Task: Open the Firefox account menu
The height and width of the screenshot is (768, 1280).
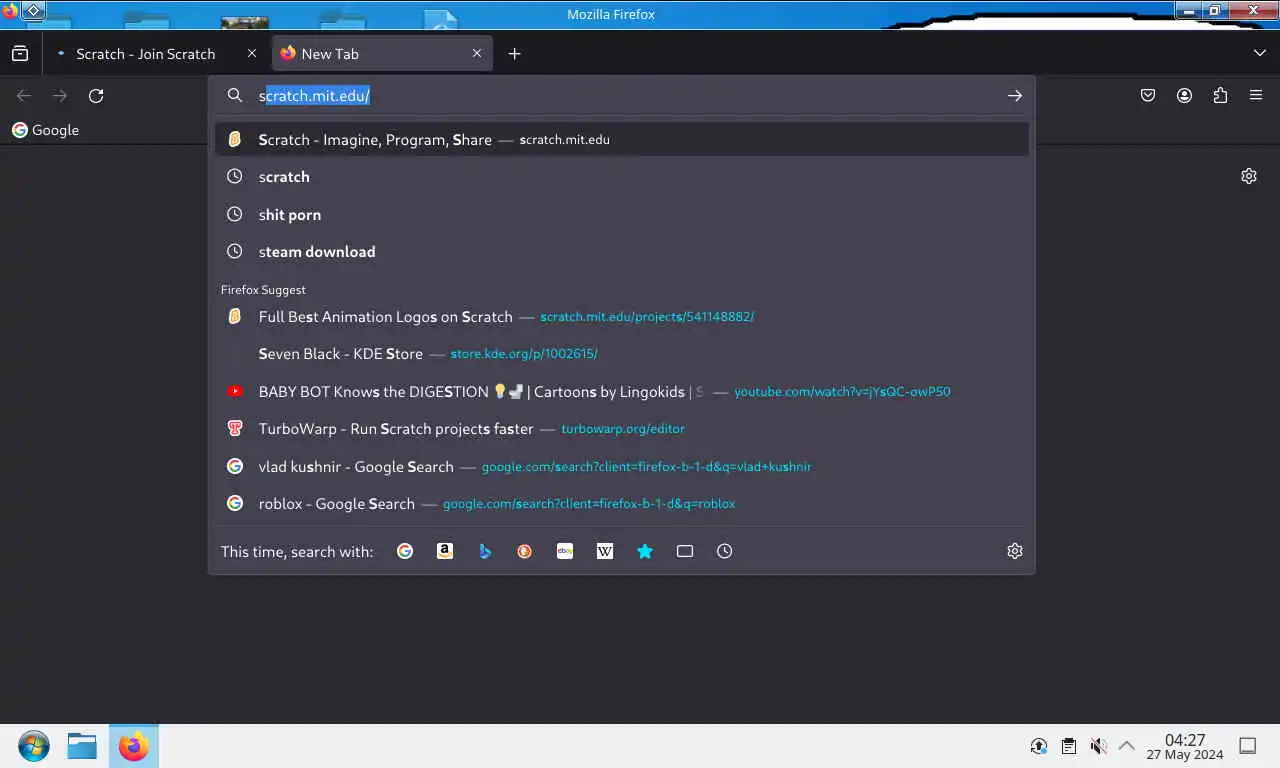Action: coord(1184,96)
